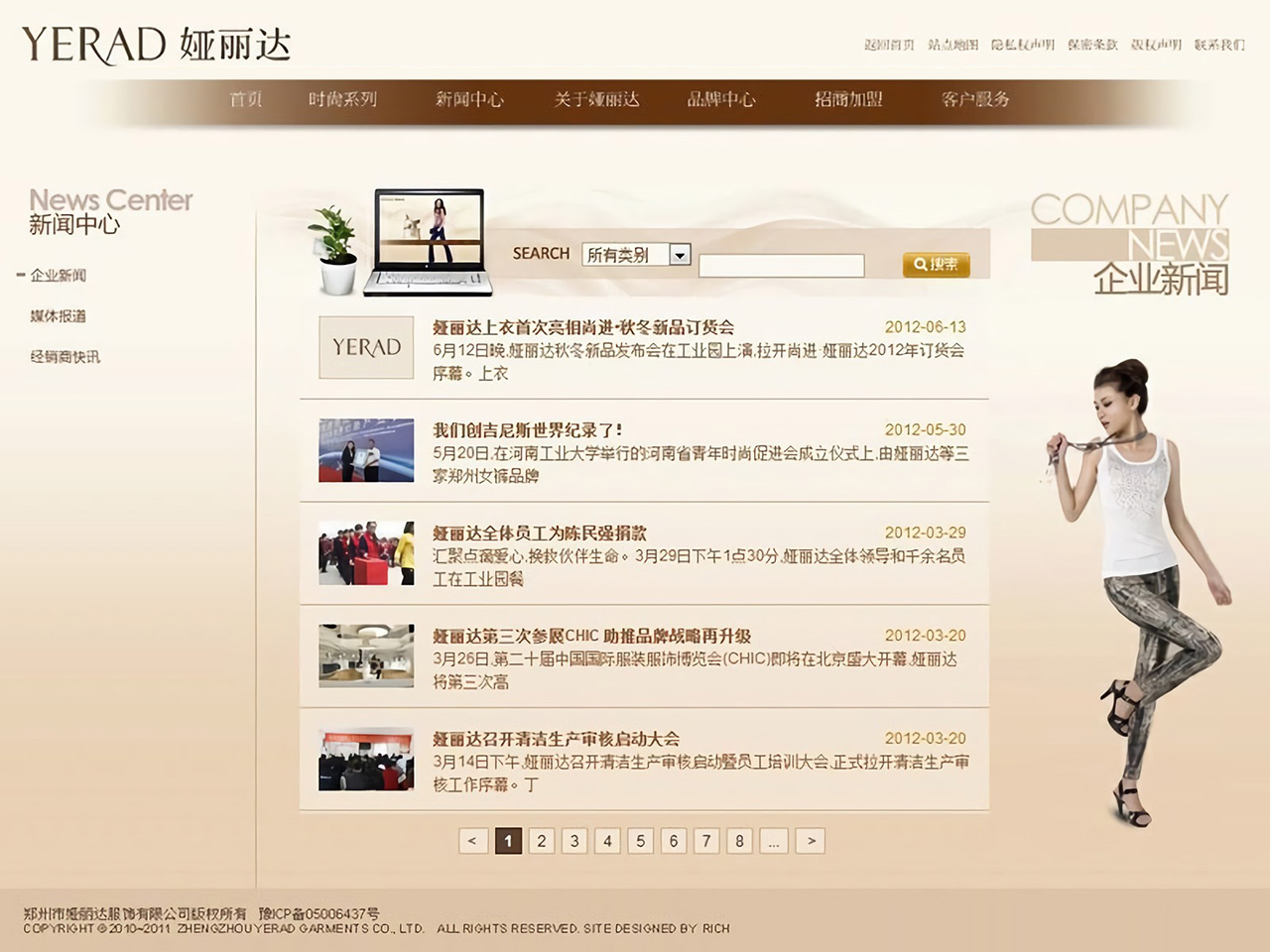Go to previous page with < arrow
This screenshot has height=952, width=1270.
click(x=473, y=841)
